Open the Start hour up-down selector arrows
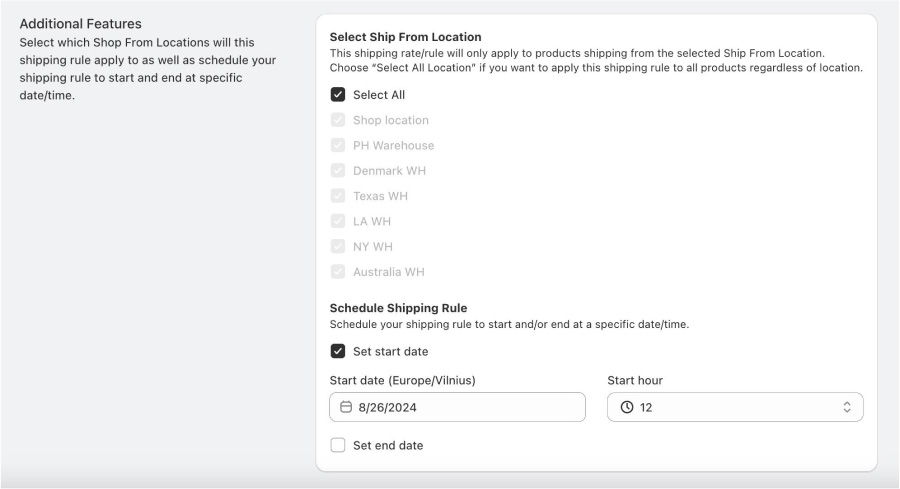This screenshot has width=900, height=489. coord(847,407)
